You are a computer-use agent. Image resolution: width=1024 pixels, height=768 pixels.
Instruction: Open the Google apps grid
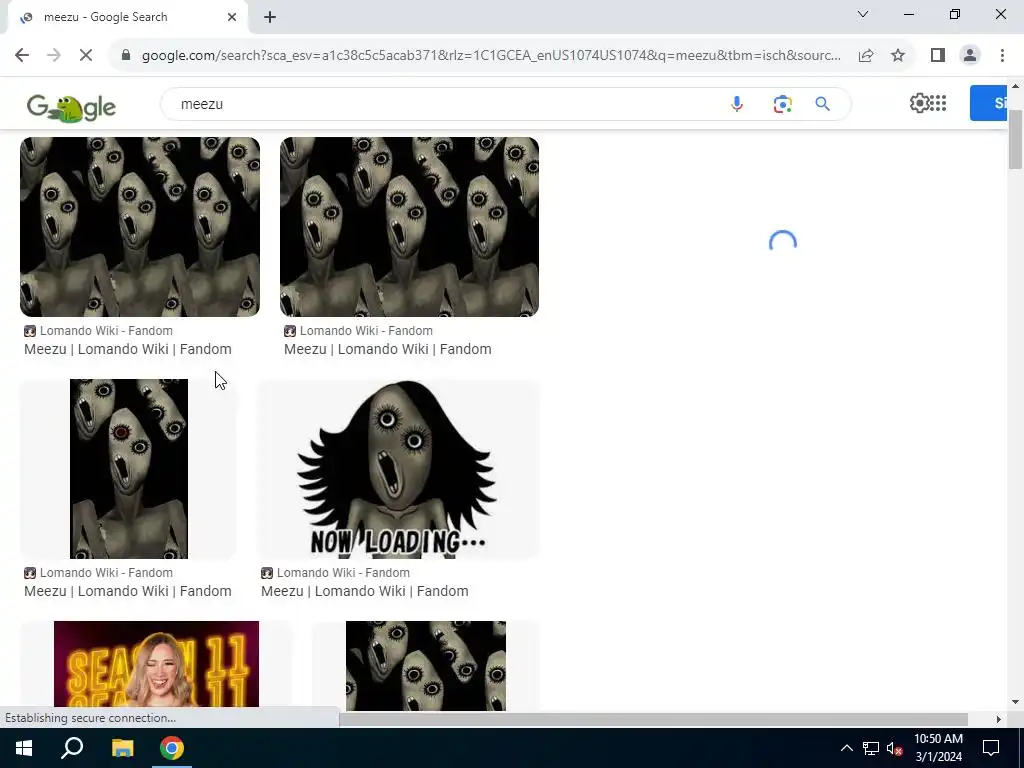click(x=938, y=103)
